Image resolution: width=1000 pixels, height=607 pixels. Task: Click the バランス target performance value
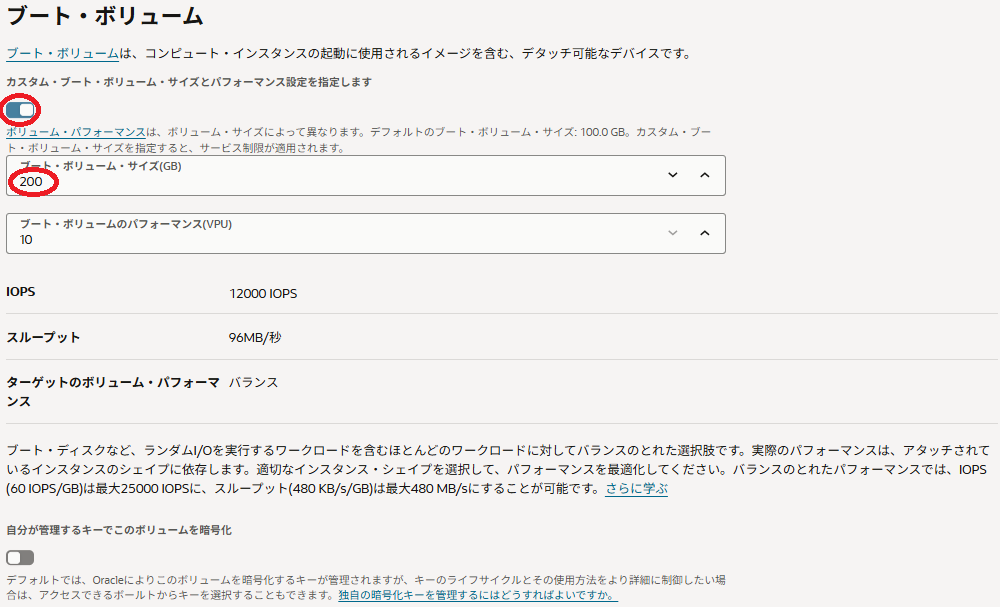tap(253, 382)
